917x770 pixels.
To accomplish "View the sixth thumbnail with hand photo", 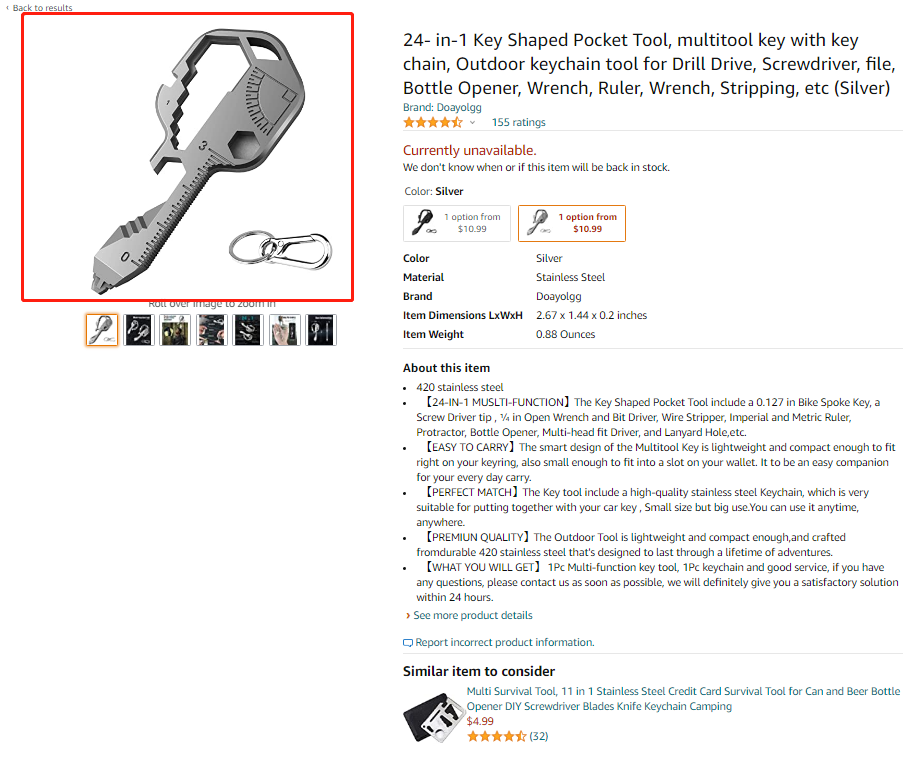I will (x=285, y=330).
